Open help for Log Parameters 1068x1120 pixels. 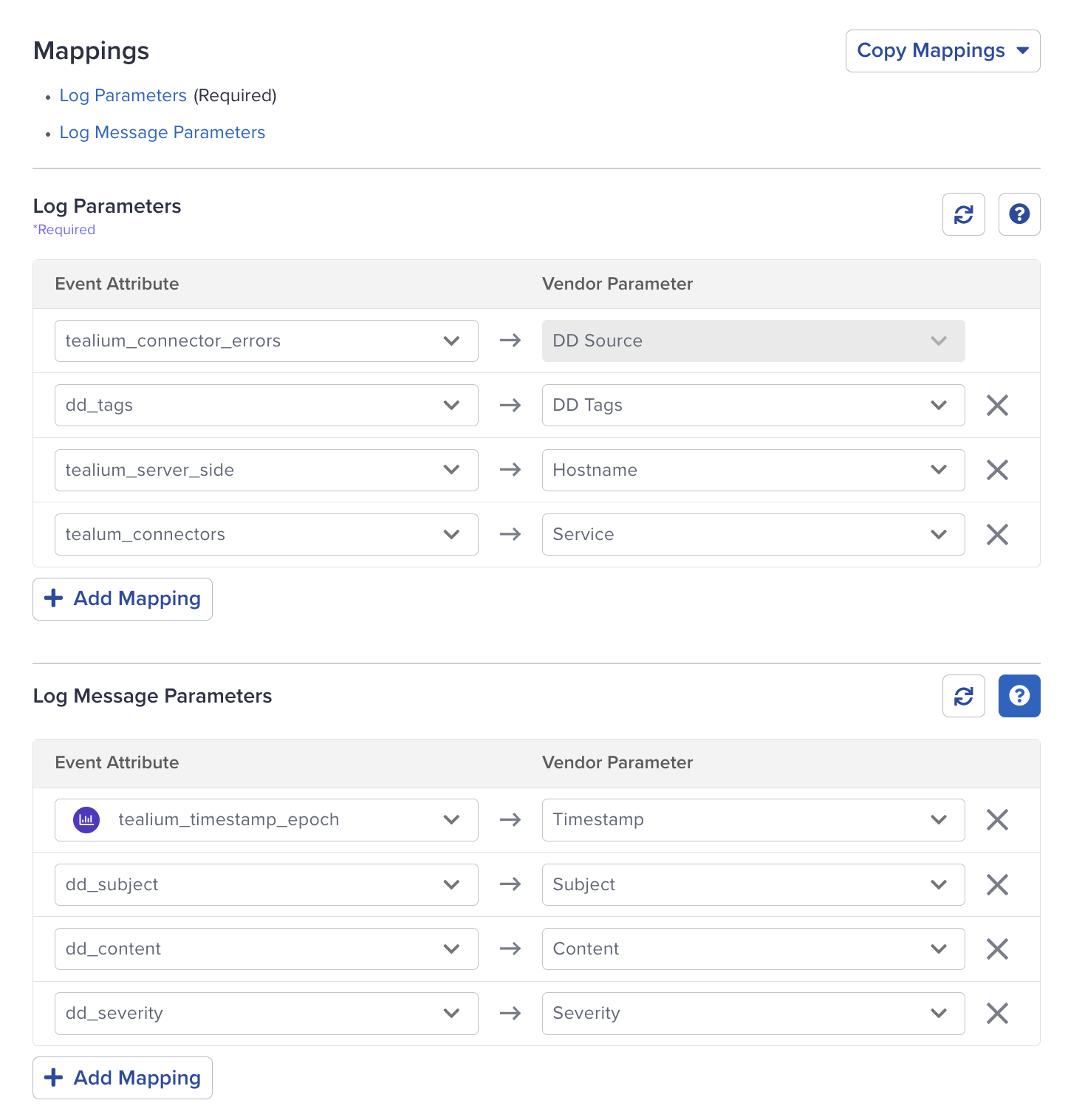pyautogui.click(x=1019, y=214)
